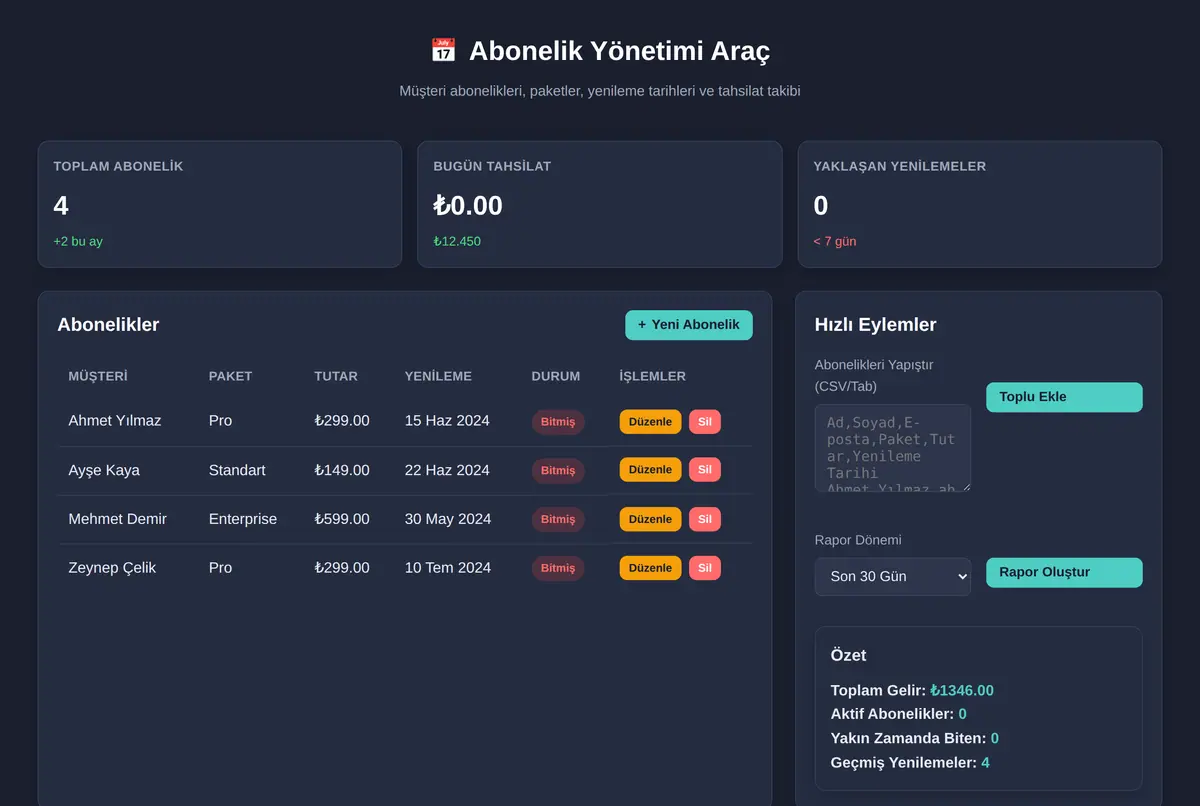Select the customer name Zeynep Çelik
This screenshot has width=1200, height=806.
[112, 568]
